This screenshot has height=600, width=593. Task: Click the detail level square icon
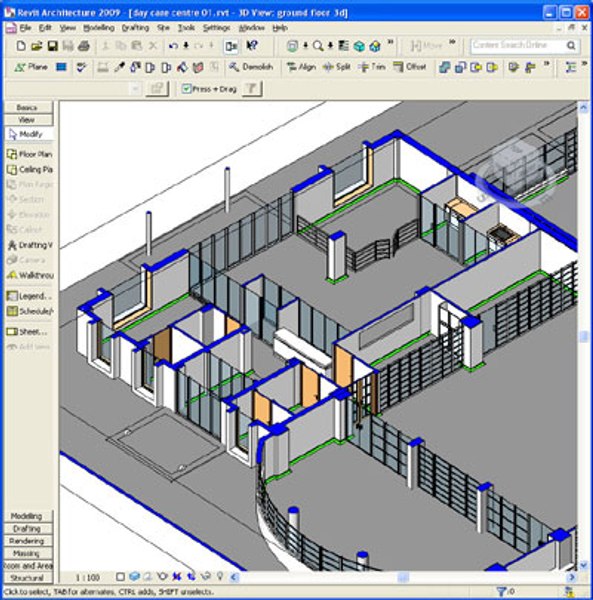click(120, 576)
